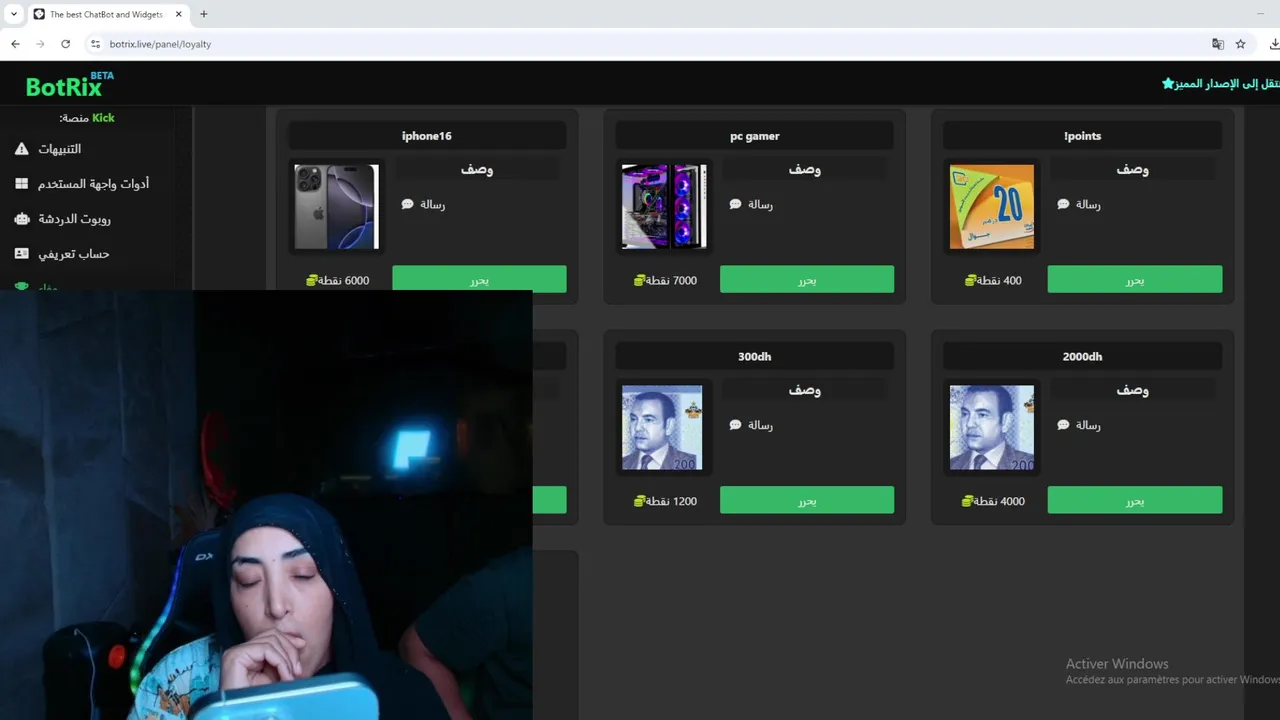This screenshot has height=720, width=1280.
Task: Click redeem button for 2000dh
Action: [1135, 500]
